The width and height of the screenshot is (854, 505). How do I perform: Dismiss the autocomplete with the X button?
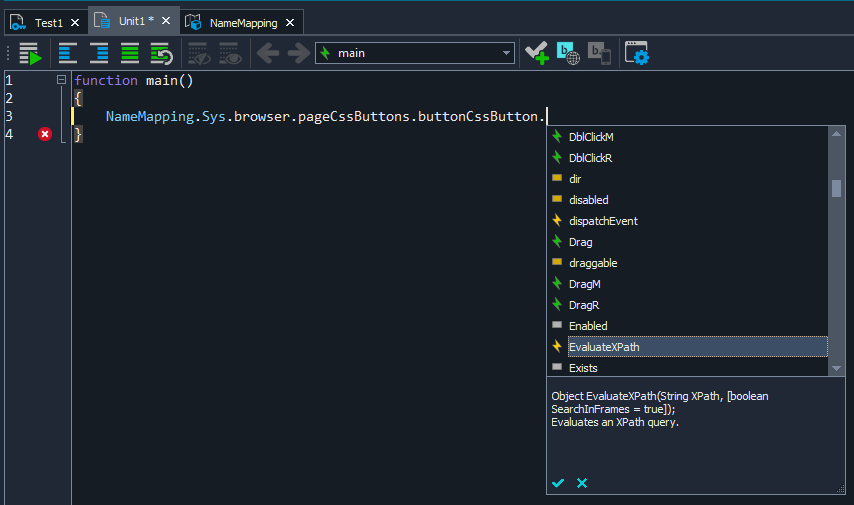[582, 483]
